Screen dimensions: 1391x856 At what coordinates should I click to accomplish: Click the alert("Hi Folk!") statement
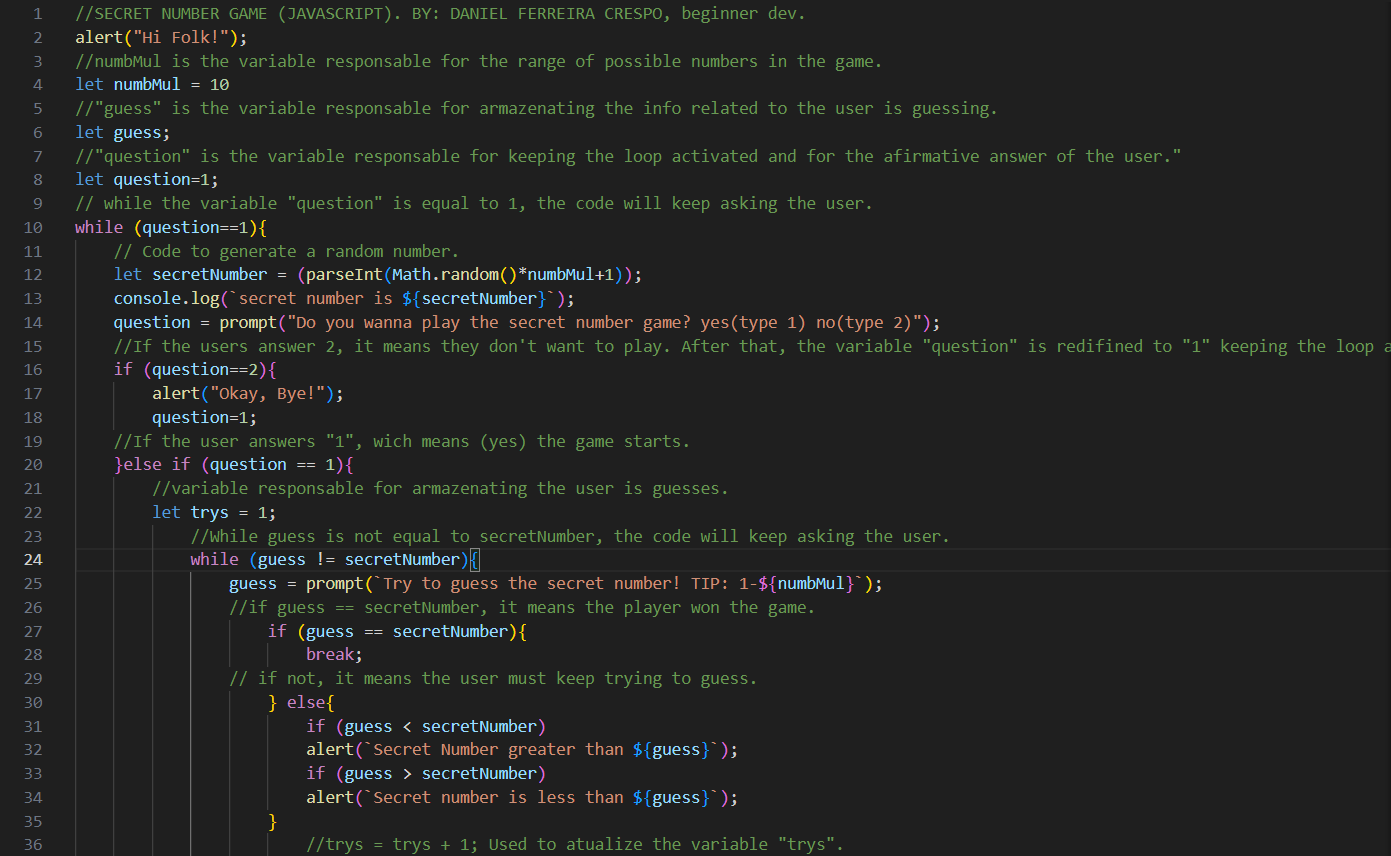pyautogui.click(x=161, y=38)
